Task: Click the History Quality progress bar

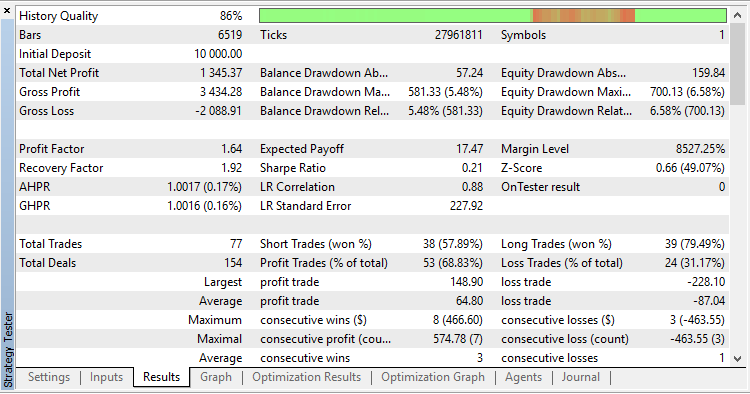Action: tap(493, 16)
